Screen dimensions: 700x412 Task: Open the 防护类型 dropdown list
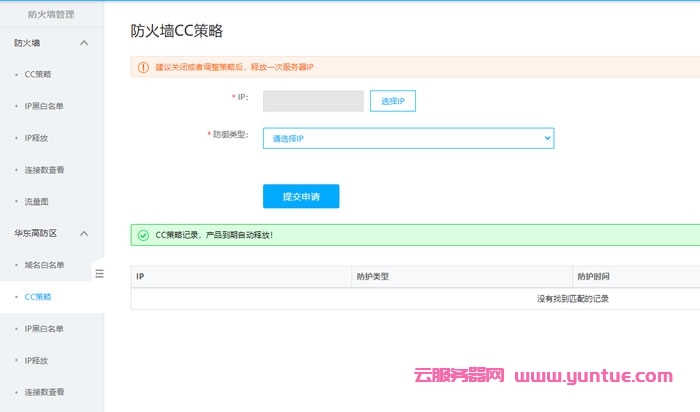[408, 138]
